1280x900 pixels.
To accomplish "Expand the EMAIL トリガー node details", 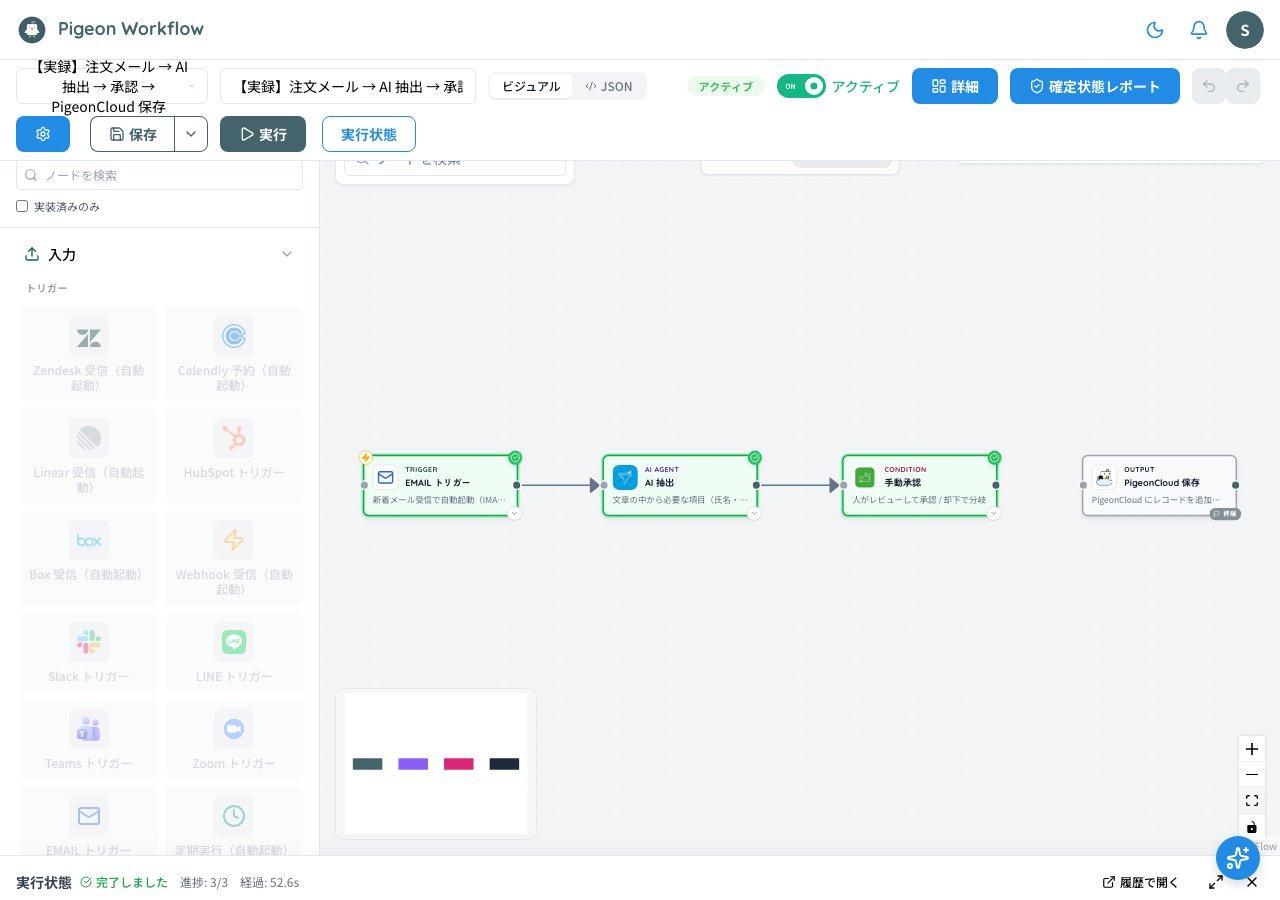I will pyautogui.click(x=514, y=513).
